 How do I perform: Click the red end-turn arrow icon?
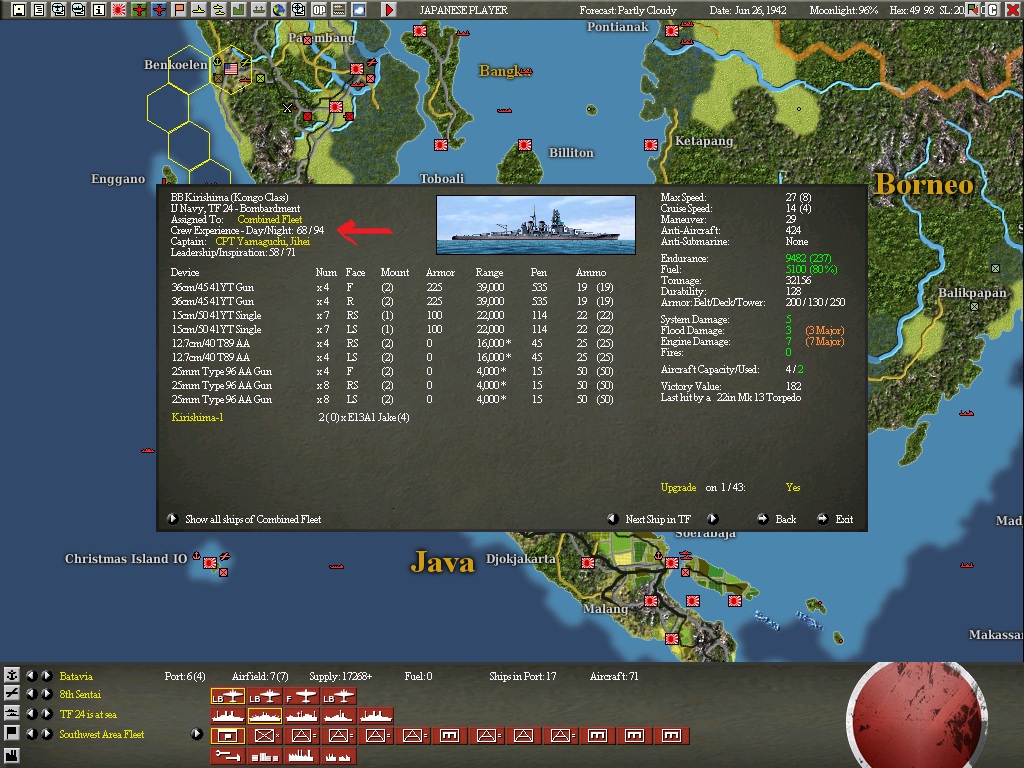coord(389,9)
